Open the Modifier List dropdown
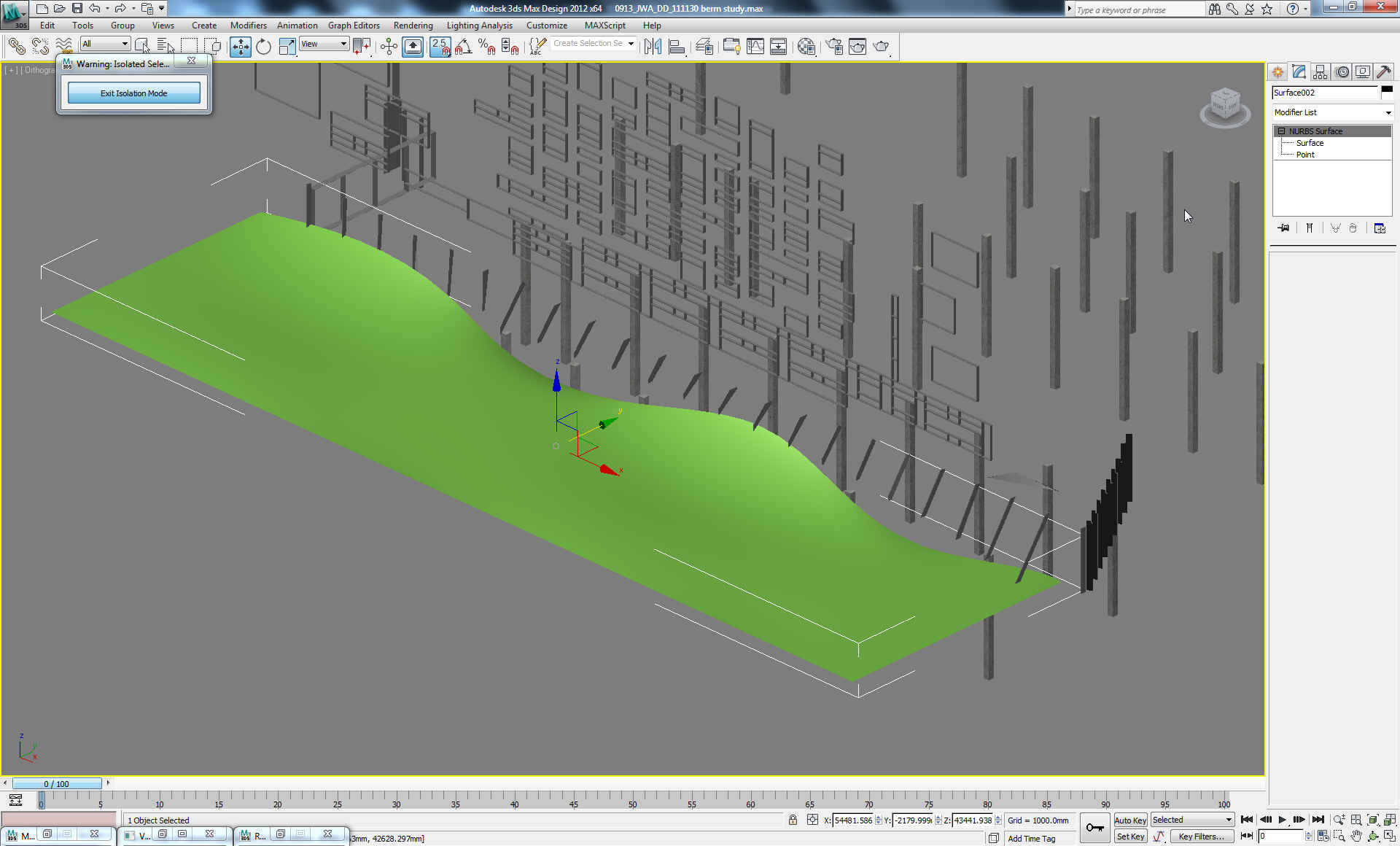The height and width of the screenshot is (846, 1400). (1332, 112)
